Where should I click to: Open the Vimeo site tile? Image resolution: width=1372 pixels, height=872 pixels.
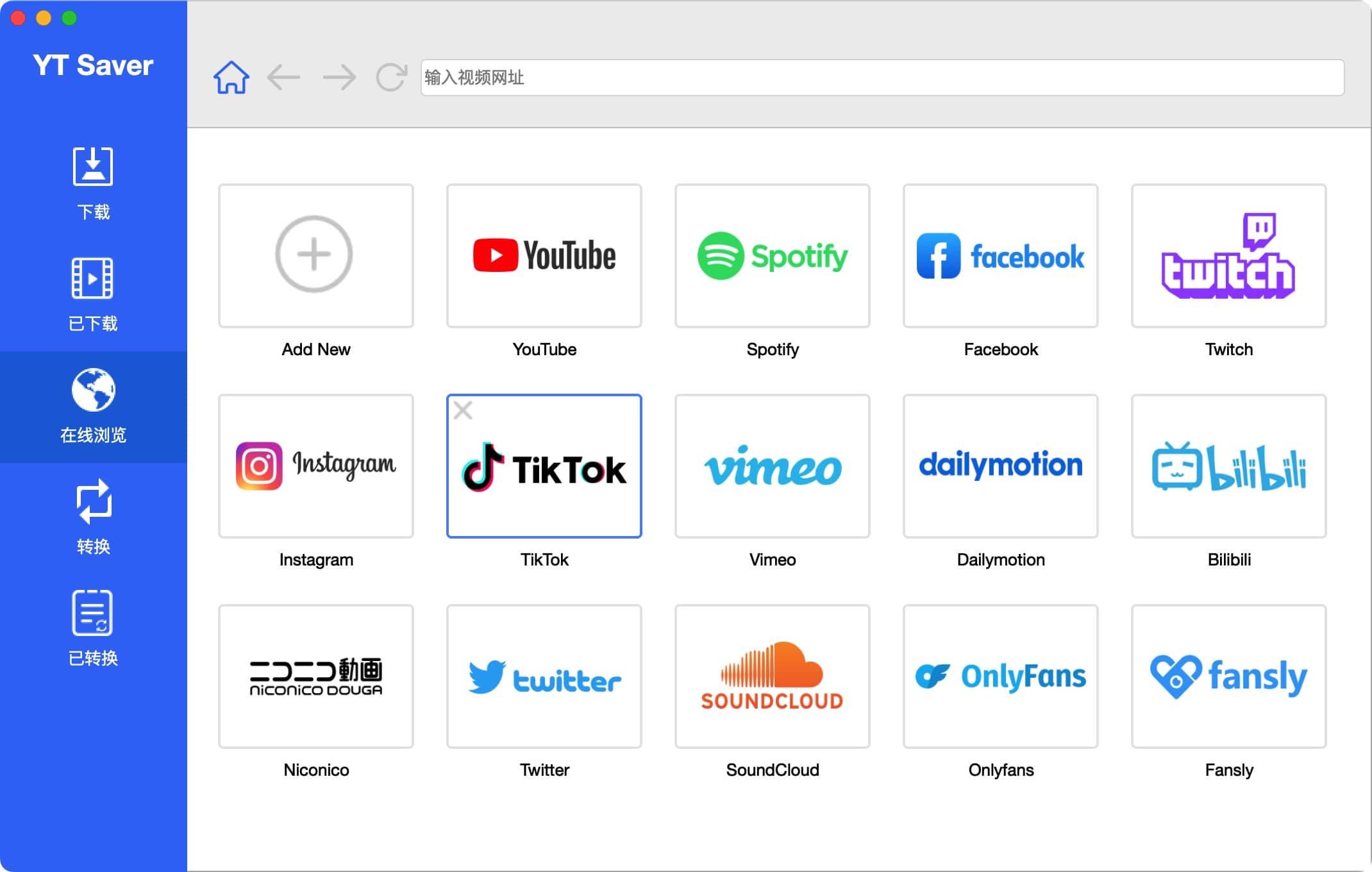[x=773, y=466]
